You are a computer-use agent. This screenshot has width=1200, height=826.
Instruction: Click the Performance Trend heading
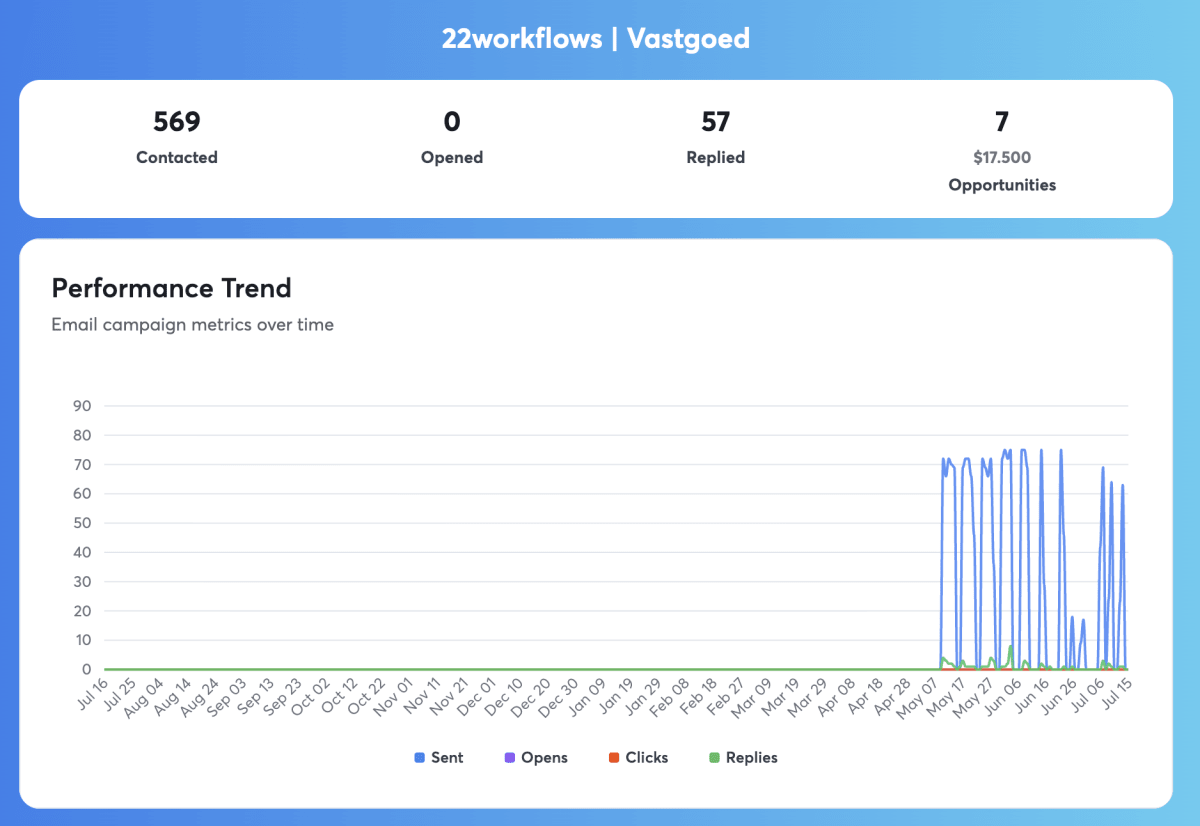(x=172, y=288)
